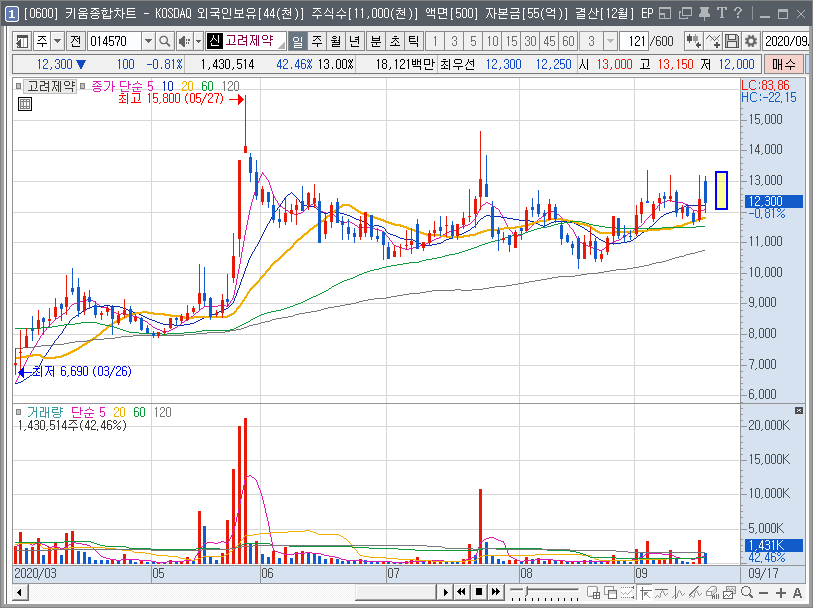Open the menu layout icon left of 주
The width and height of the screenshot is (813, 608).
click(22, 40)
